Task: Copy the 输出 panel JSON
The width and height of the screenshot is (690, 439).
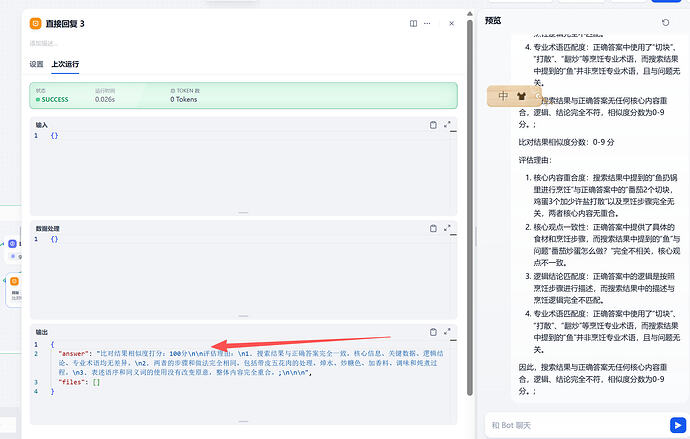Action: [433, 332]
